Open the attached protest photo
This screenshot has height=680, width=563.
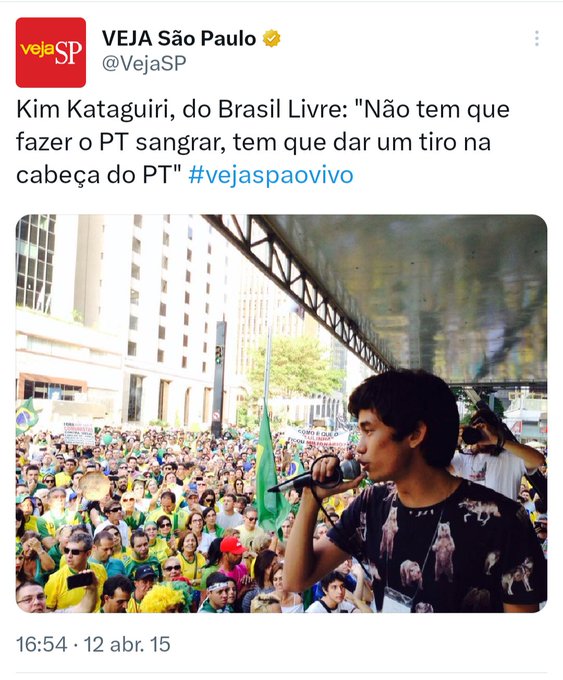282,413
